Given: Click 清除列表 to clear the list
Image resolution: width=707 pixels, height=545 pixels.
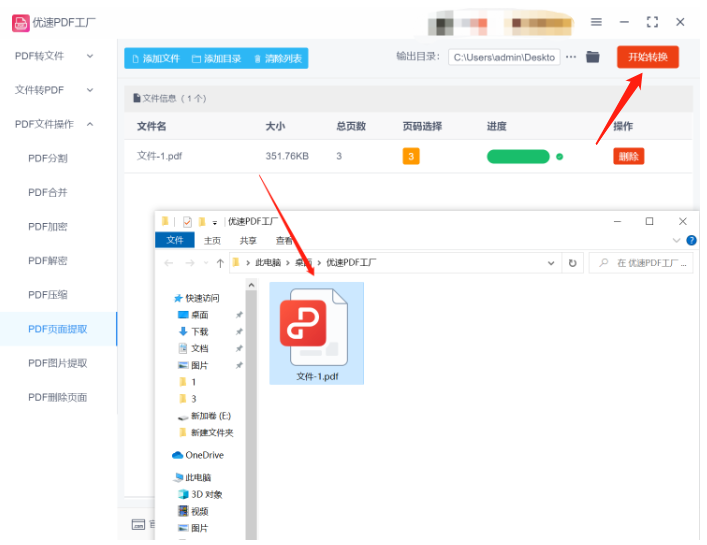Looking at the screenshot, I should click(278, 59).
